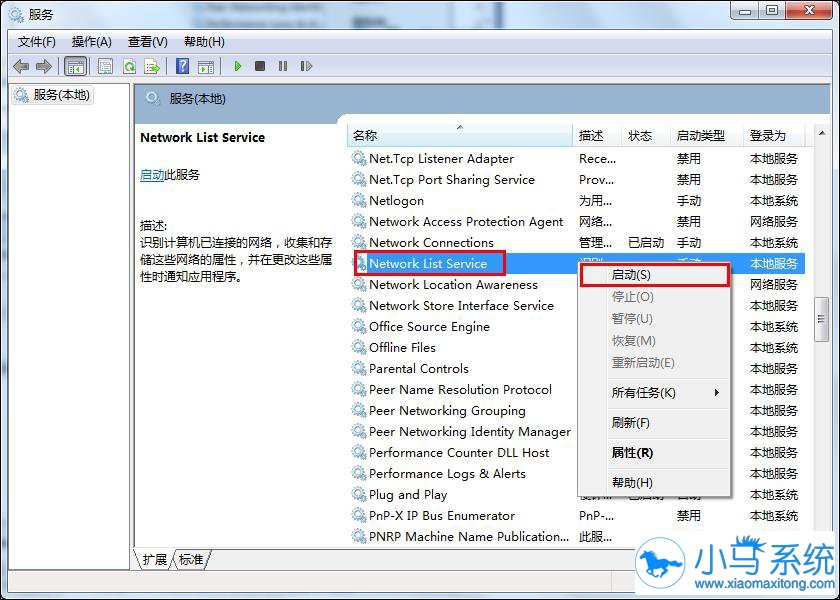Select Network Location Awareness service

coord(453,284)
